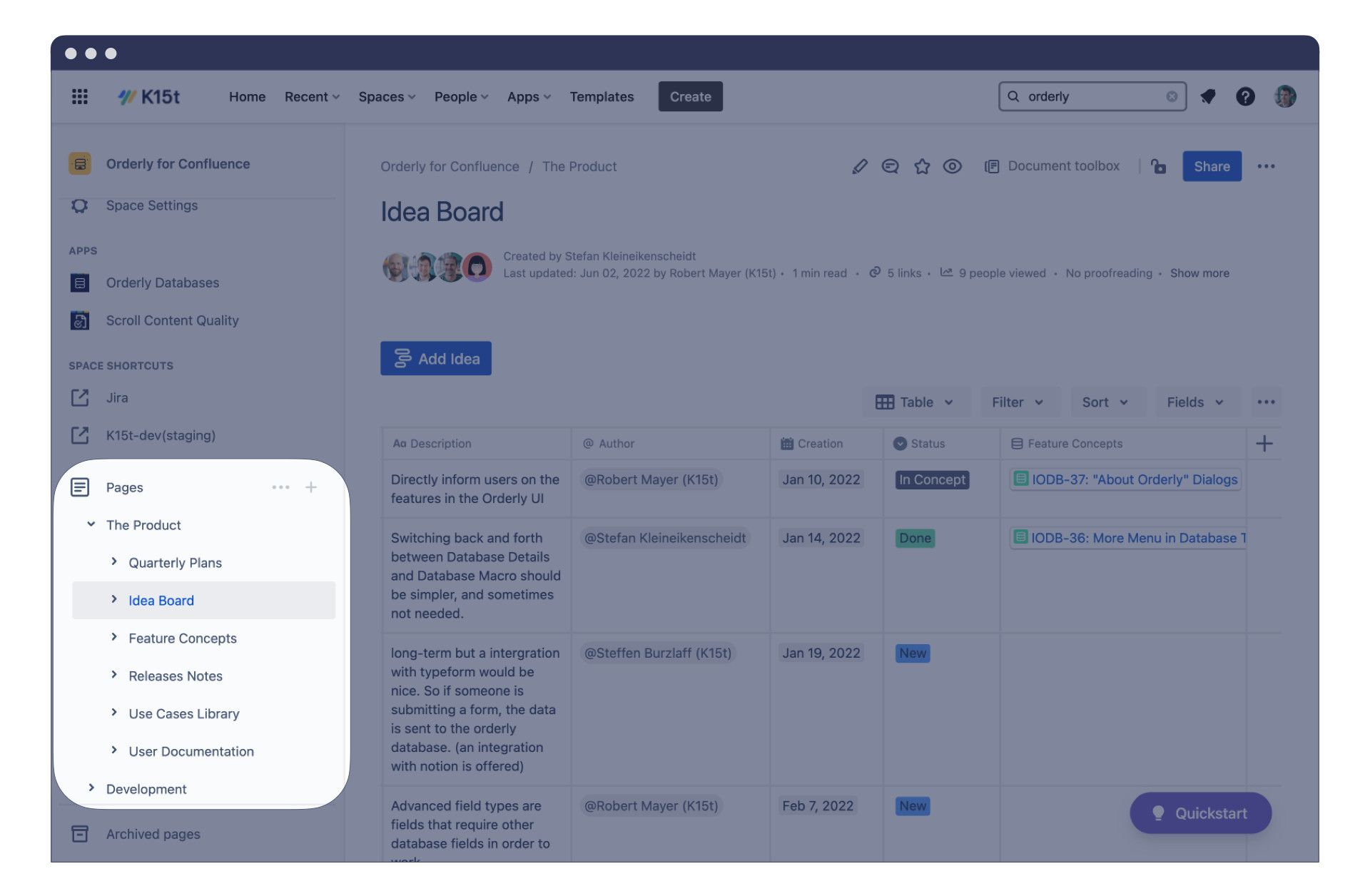Image resolution: width=1370 pixels, height=896 pixels.
Task: Click the watch page eye icon
Action: pyautogui.click(x=953, y=166)
